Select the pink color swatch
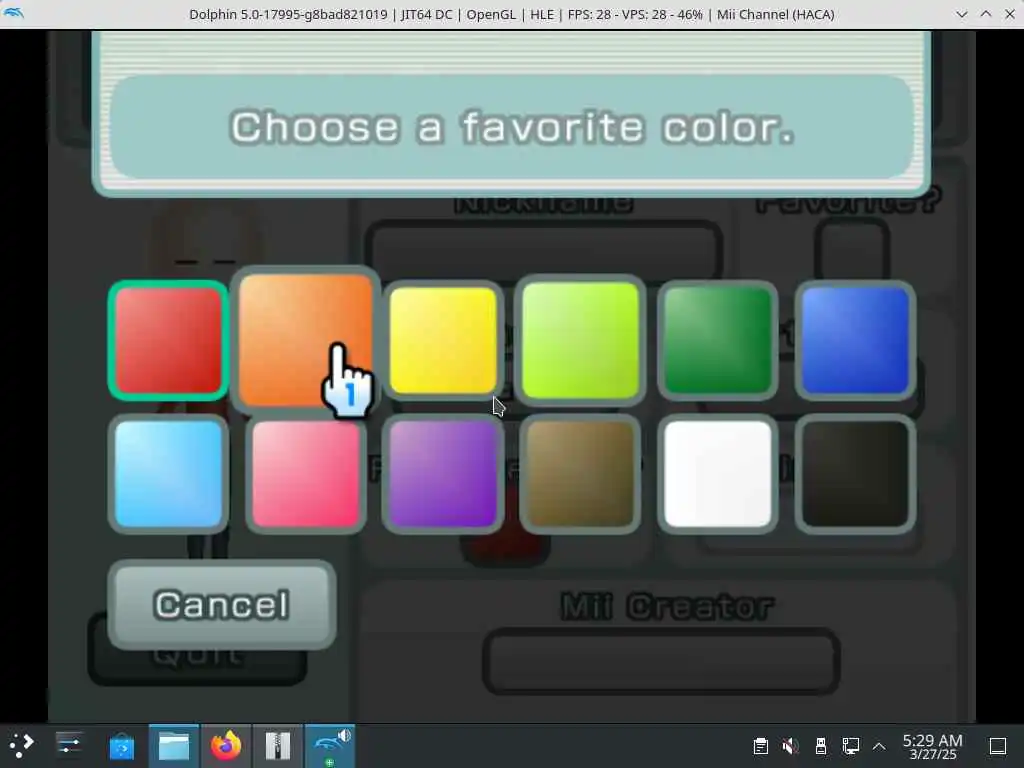This screenshot has width=1024, height=768. (x=306, y=474)
